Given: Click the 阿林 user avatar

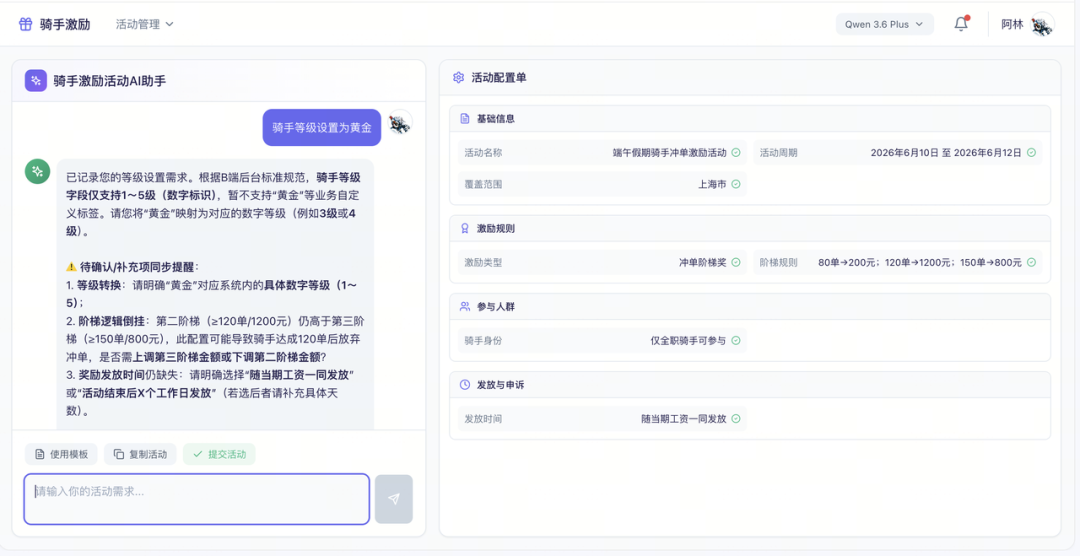Looking at the screenshot, I should coord(1042,25).
